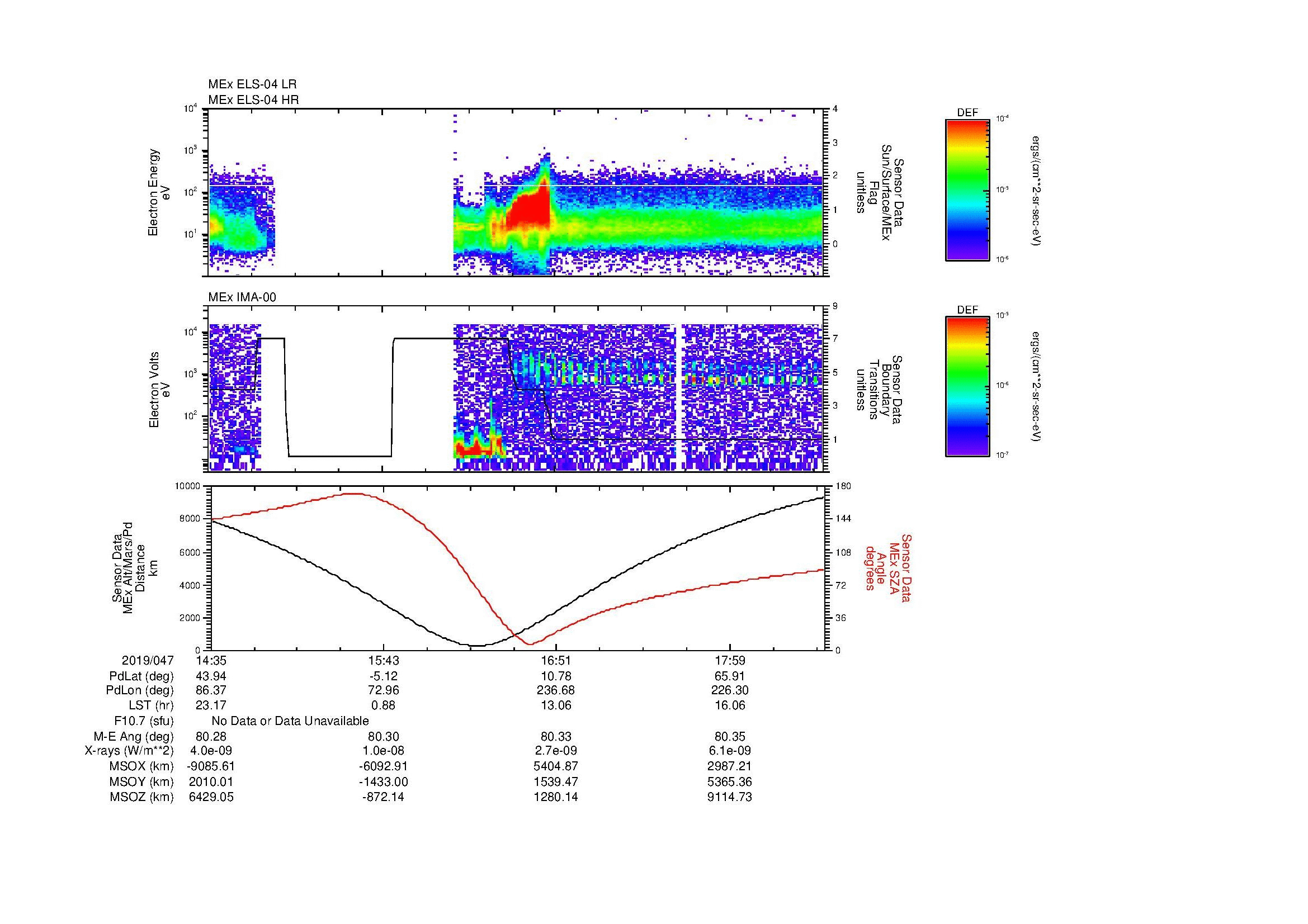Select the lower DEF color bar

967,387
